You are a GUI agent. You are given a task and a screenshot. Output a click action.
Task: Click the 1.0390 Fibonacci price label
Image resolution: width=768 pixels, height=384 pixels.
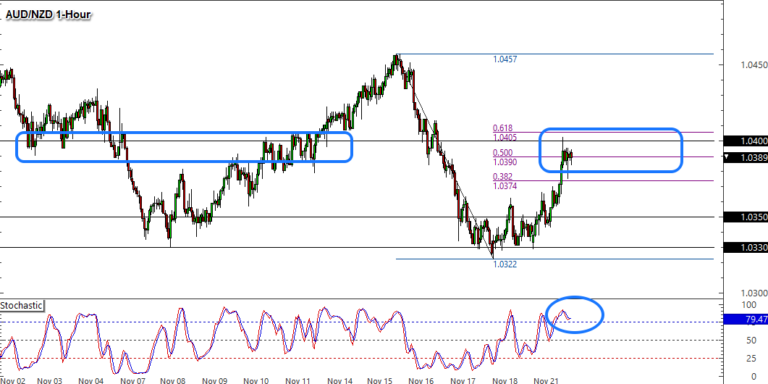point(505,162)
